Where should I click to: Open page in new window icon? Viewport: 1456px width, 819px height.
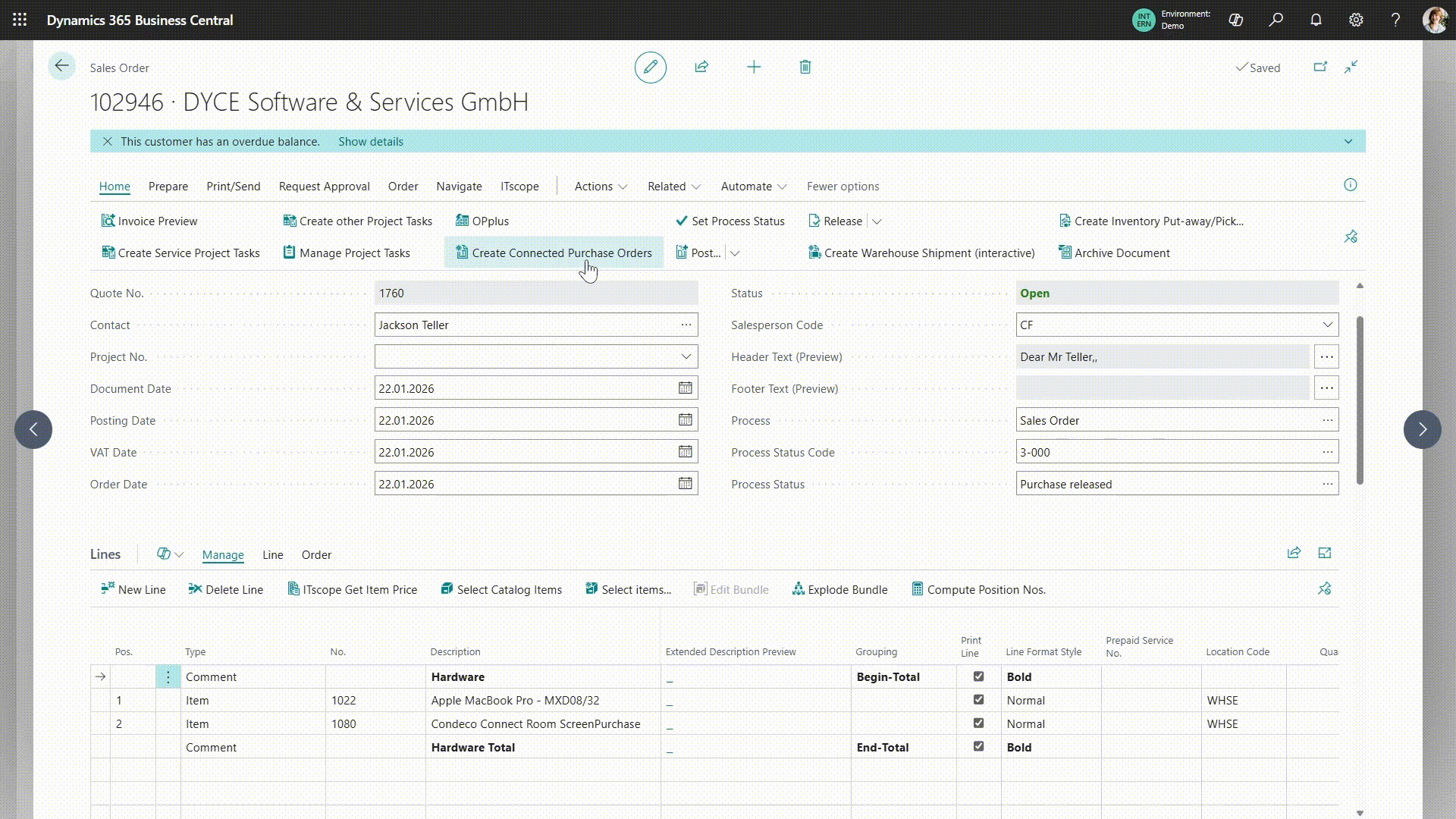coord(1320,67)
